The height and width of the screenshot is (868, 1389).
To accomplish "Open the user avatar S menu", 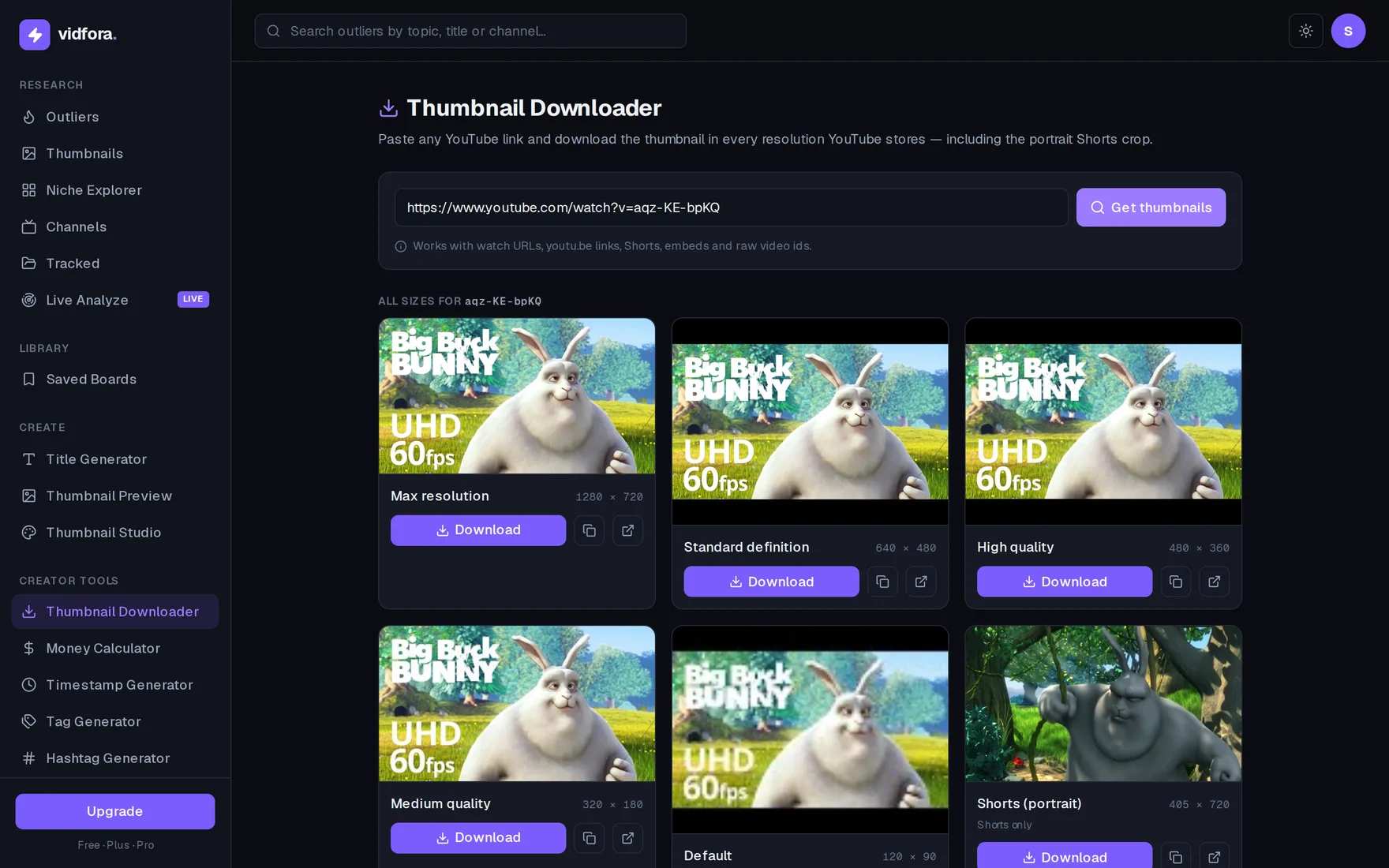I will (x=1348, y=31).
